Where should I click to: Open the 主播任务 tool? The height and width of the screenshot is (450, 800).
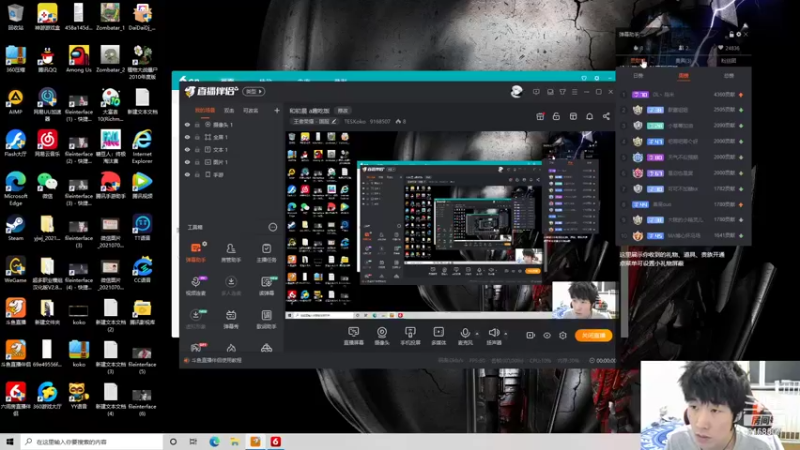(x=266, y=252)
